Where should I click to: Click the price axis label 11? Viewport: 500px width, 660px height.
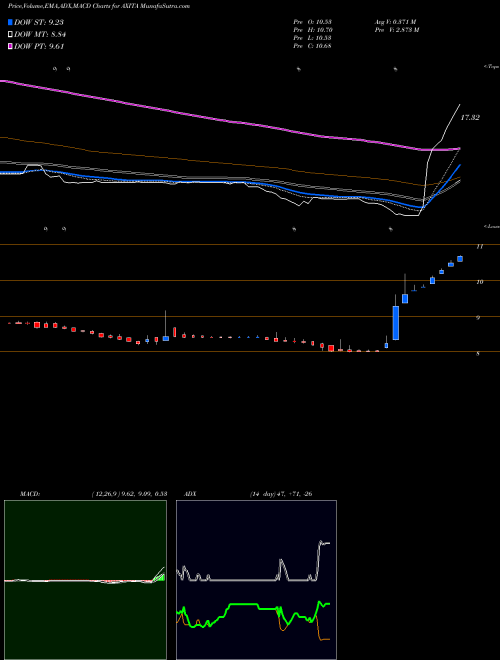(479, 247)
